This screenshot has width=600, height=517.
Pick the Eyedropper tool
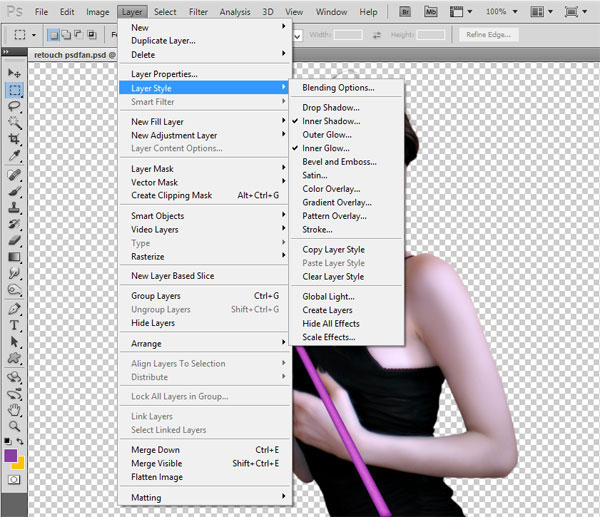click(14, 155)
